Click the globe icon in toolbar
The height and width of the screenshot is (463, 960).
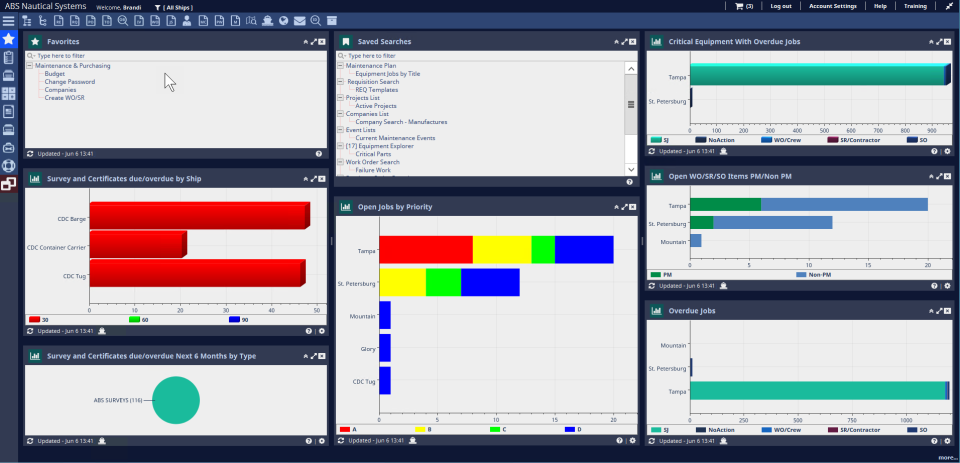pyautogui.click(x=283, y=20)
